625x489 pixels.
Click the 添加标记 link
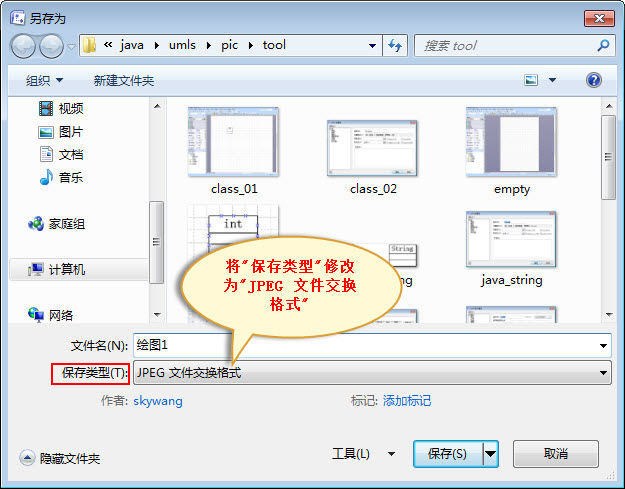click(x=407, y=401)
